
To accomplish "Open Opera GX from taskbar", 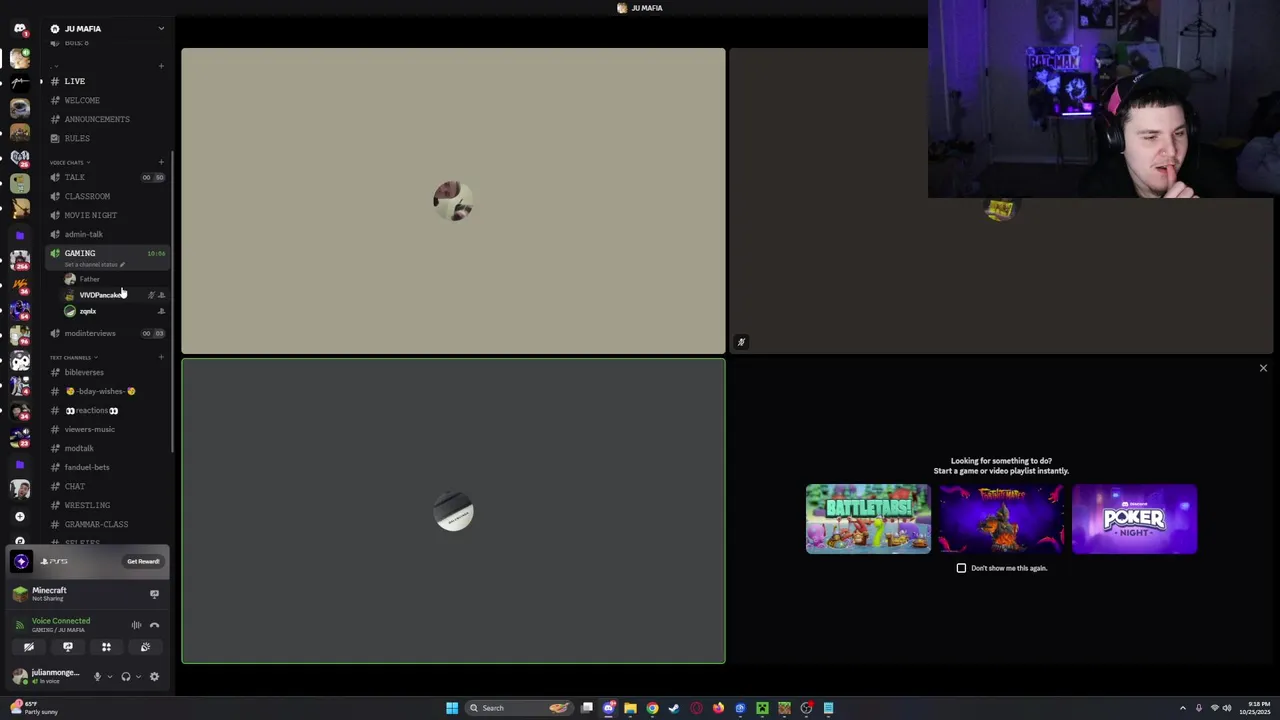I will (x=696, y=708).
